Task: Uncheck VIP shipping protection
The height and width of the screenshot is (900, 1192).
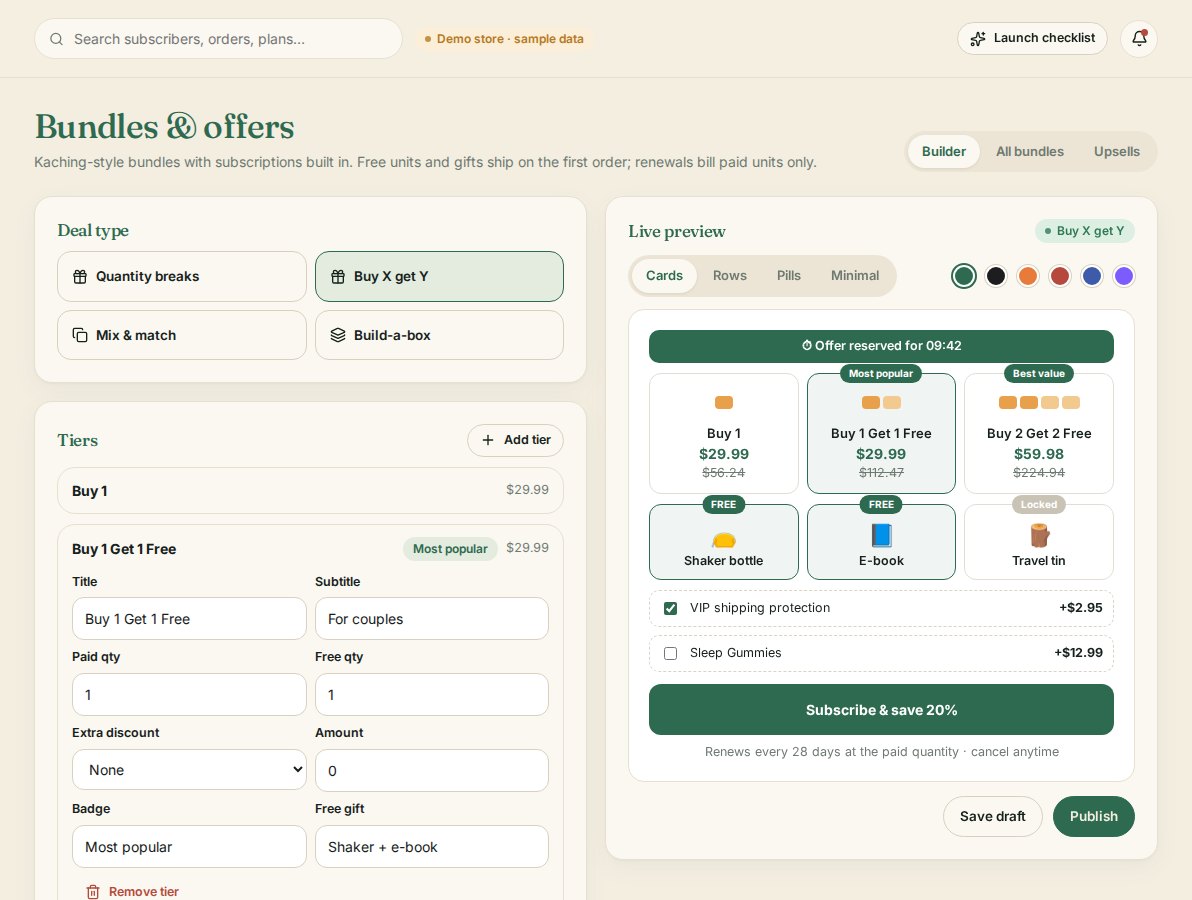Action: (x=670, y=608)
